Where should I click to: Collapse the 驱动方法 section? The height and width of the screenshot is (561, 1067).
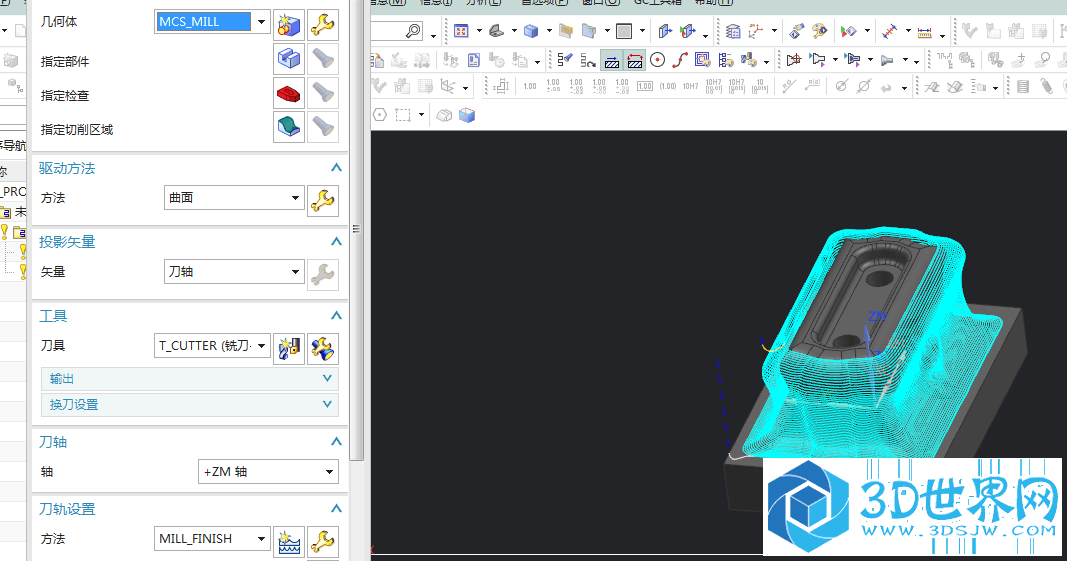pyautogui.click(x=335, y=167)
